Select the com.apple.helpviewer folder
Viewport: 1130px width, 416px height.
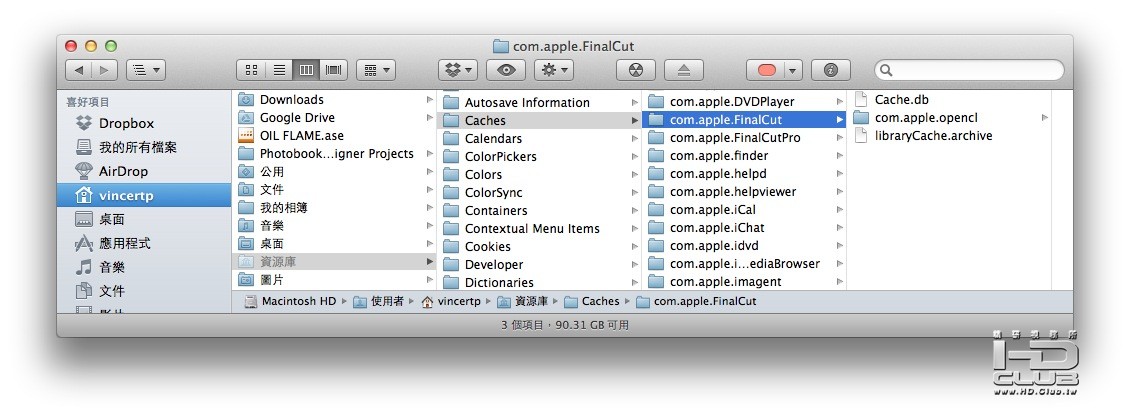click(744, 192)
